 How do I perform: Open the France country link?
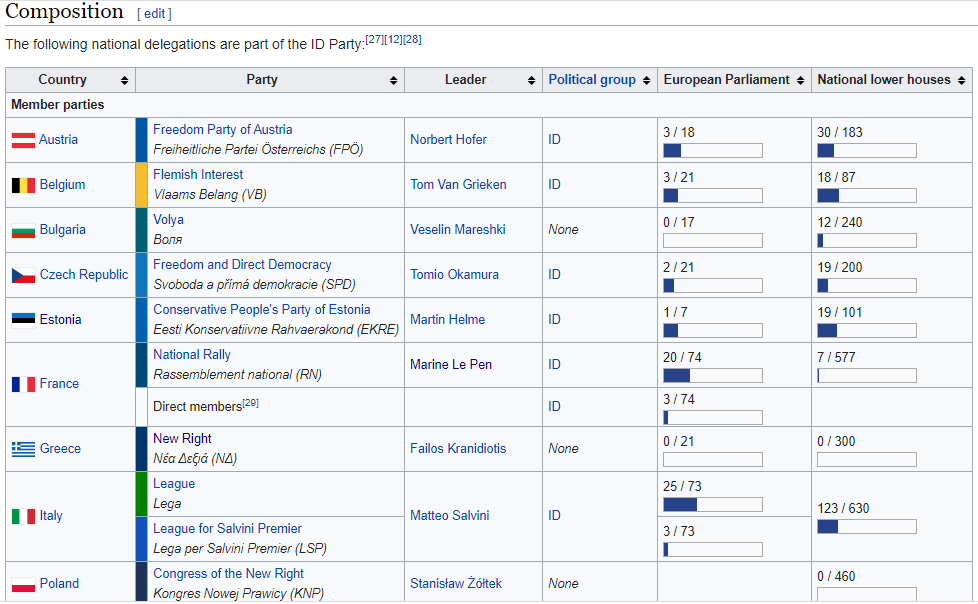pyautogui.click(x=59, y=384)
